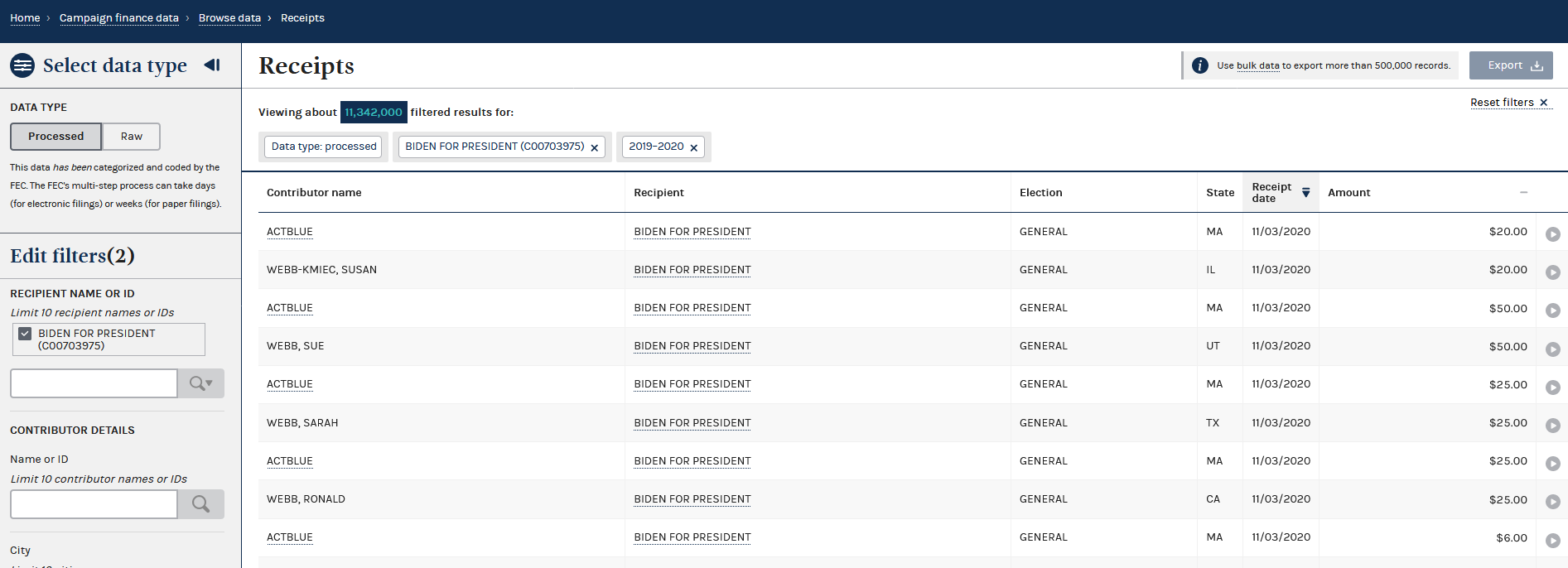Switch to Raw data type
Screen dimensions: 1568x568
[132, 137]
